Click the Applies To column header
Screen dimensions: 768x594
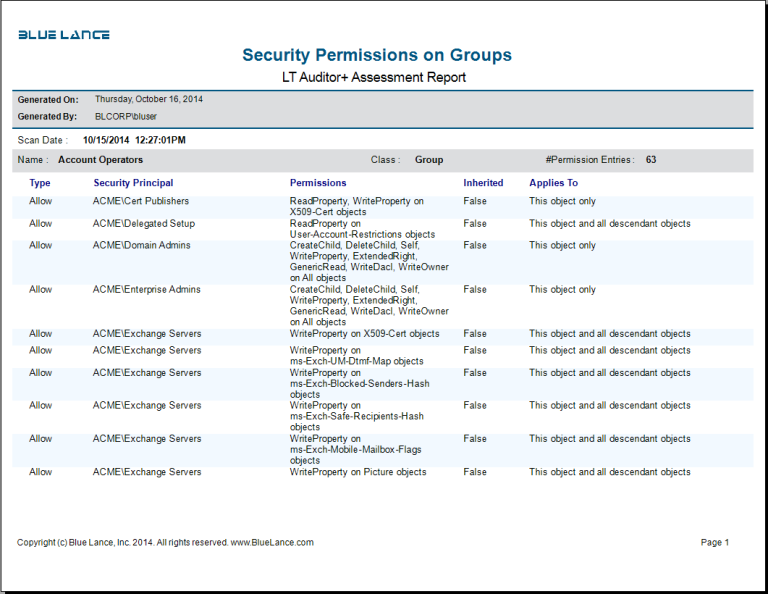(553, 183)
